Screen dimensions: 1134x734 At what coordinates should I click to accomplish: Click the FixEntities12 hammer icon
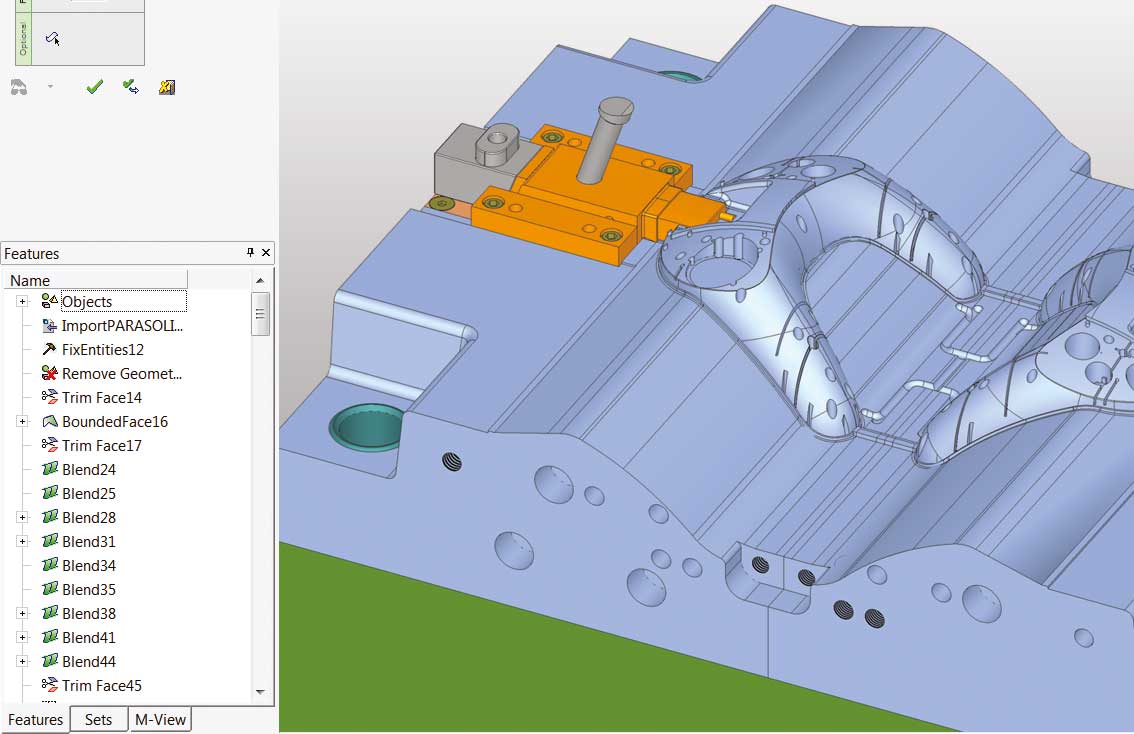point(50,349)
